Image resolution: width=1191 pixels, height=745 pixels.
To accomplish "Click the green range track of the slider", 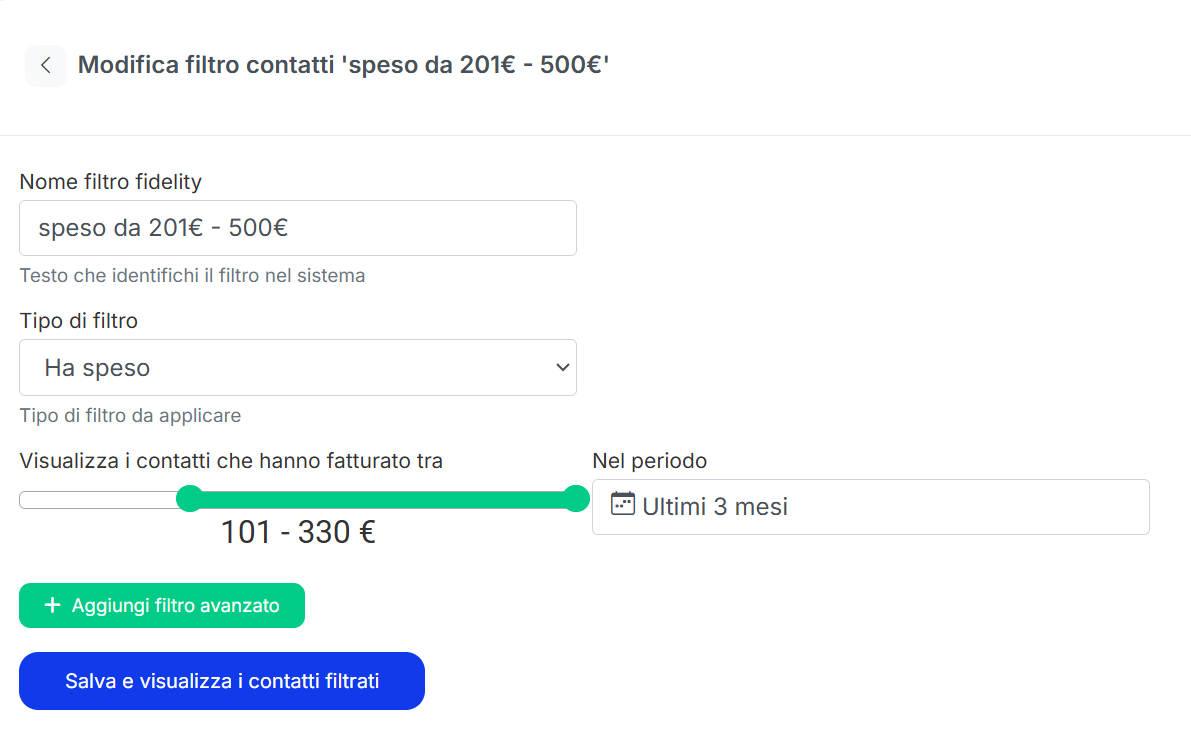I will coord(384,498).
